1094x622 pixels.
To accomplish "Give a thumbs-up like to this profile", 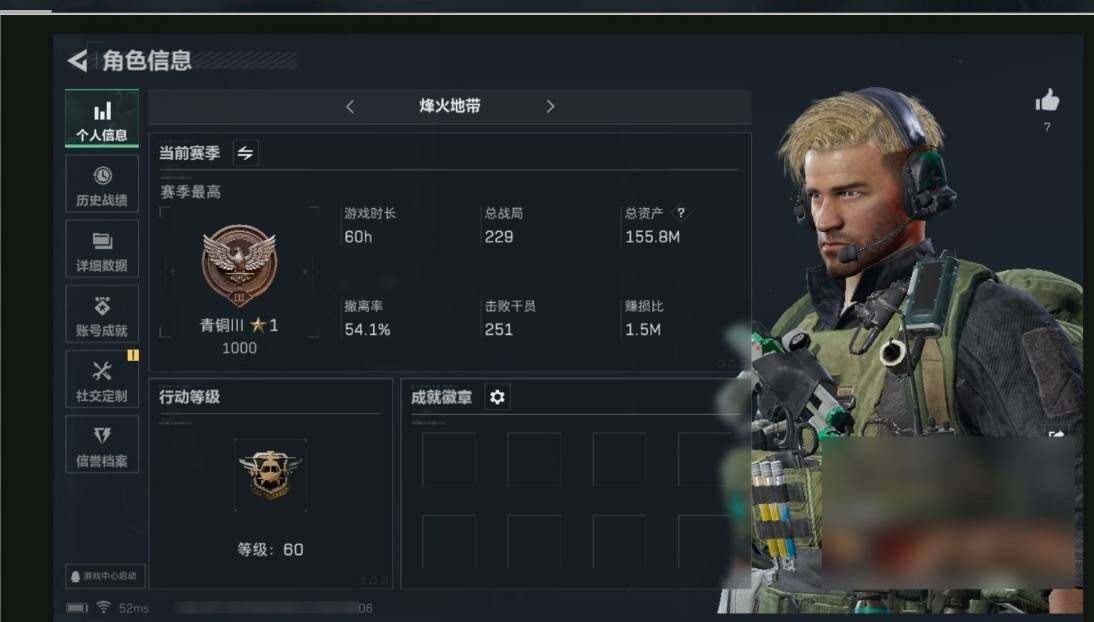I will [1047, 101].
